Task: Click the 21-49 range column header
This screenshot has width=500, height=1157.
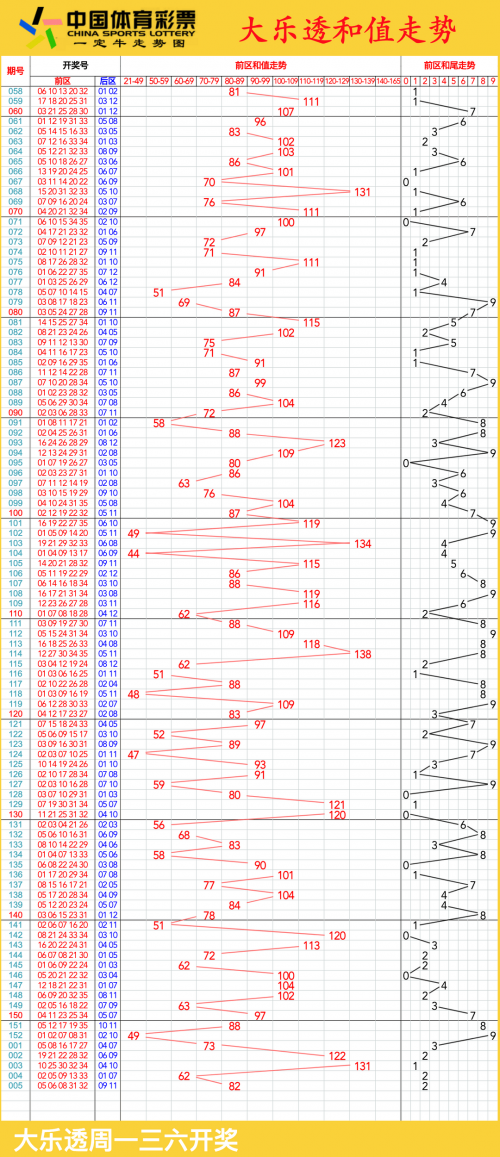Action: (133, 80)
